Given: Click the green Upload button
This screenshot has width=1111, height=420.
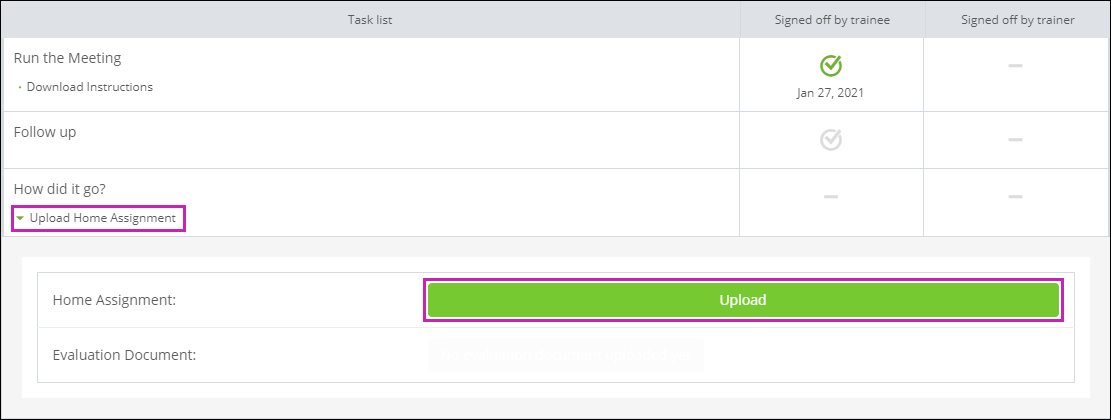Looking at the screenshot, I should (743, 300).
